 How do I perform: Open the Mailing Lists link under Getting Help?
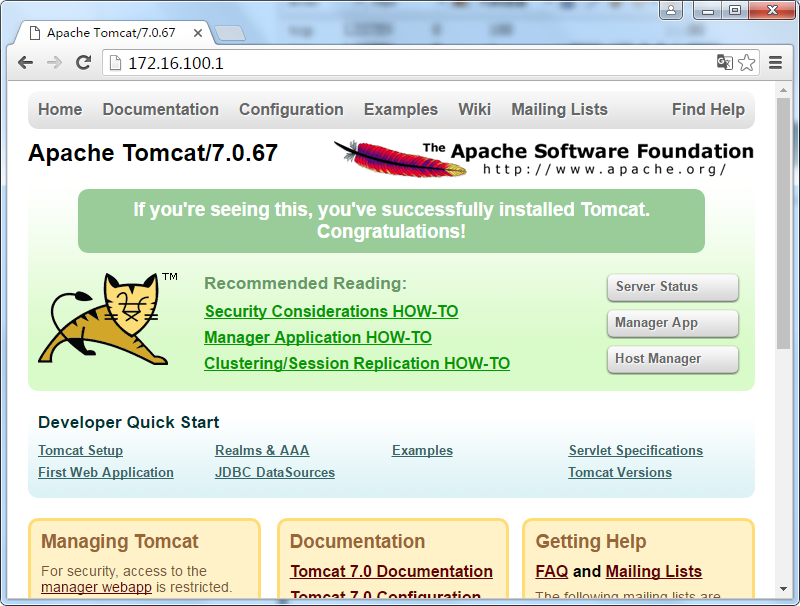(x=654, y=571)
